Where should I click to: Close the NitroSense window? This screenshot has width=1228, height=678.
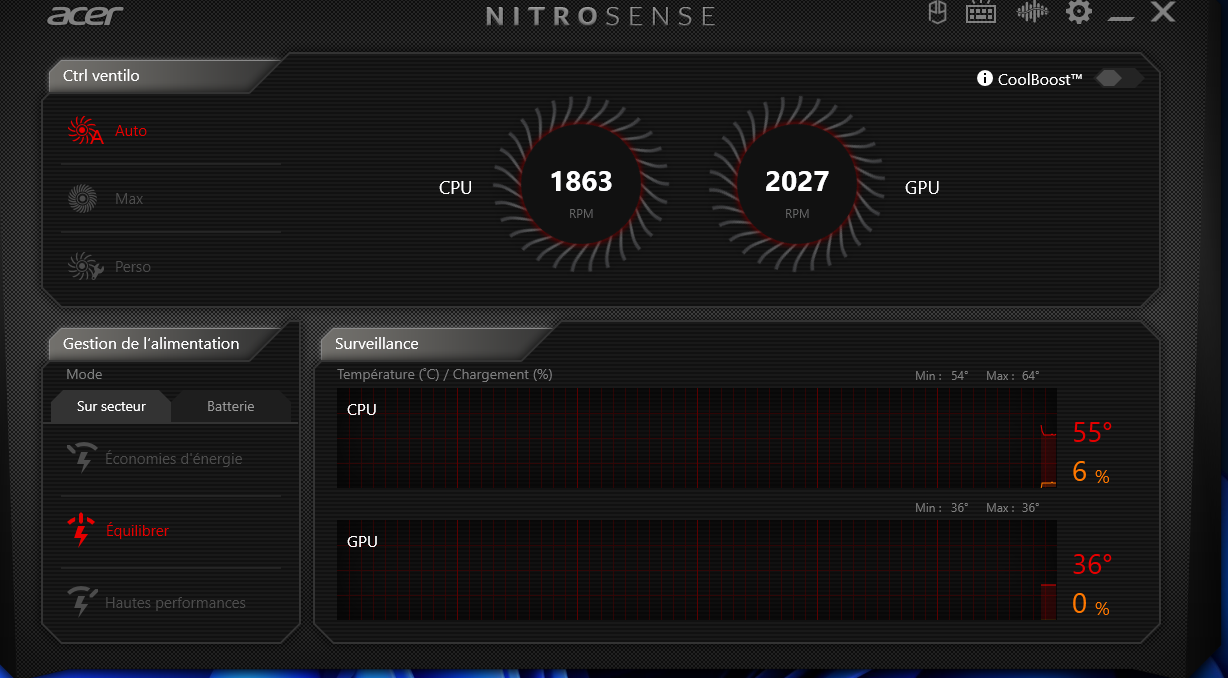click(1162, 12)
